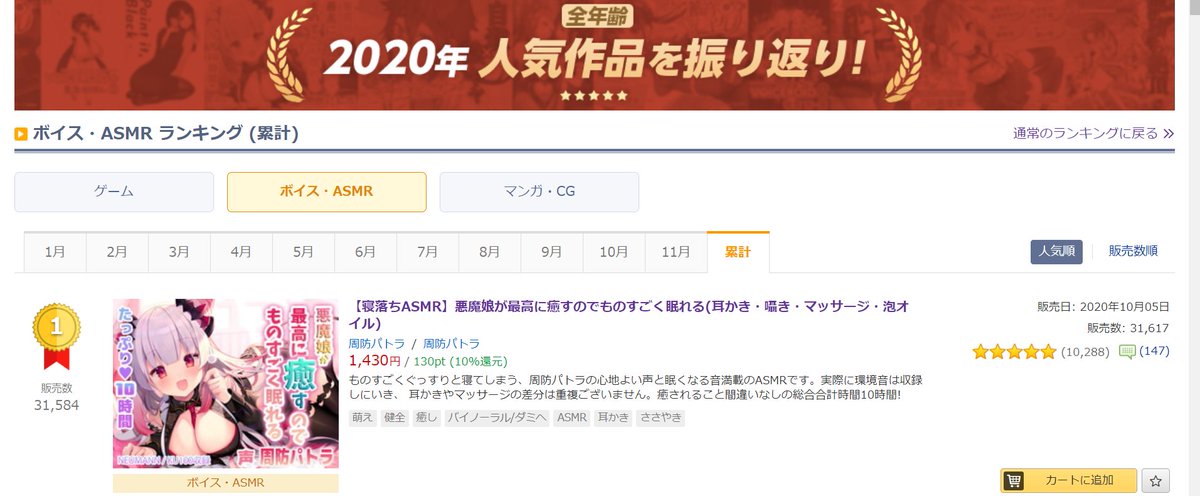Click the カートに追加 button
The width and height of the screenshot is (1200, 496).
click(x=1069, y=481)
